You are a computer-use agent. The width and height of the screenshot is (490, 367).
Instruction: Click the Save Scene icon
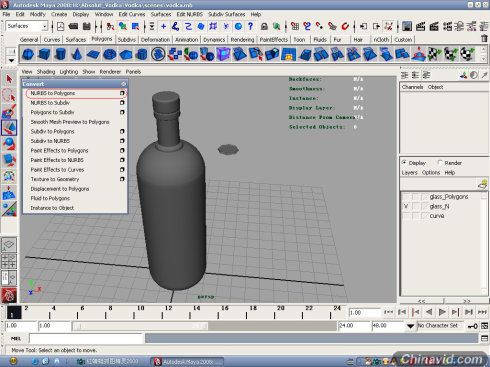click(x=87, y=26)
